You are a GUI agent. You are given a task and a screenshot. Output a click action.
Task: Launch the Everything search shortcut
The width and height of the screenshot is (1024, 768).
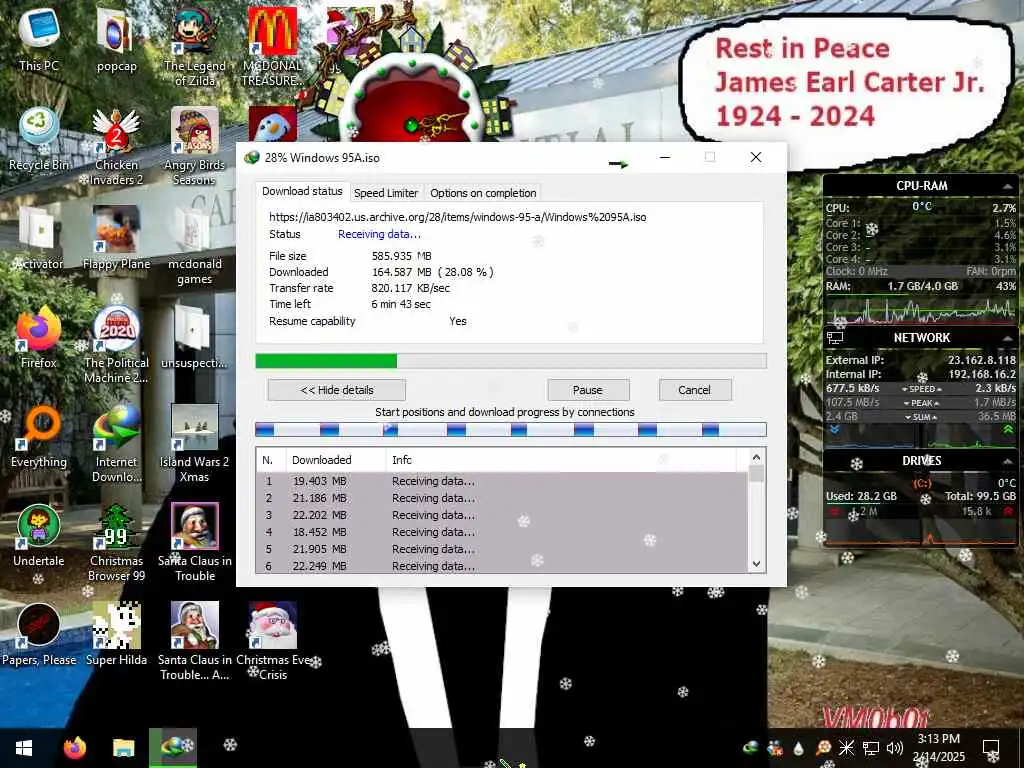(x=39, y=436)
